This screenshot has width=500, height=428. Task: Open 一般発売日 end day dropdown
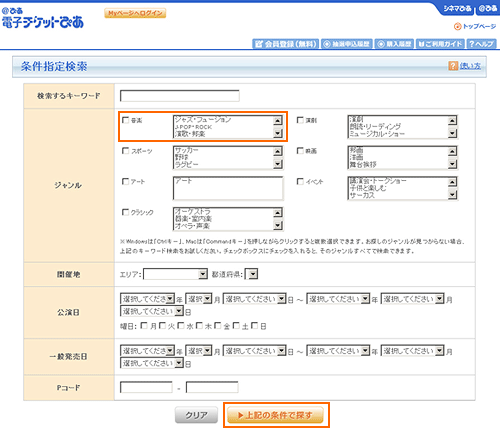(x=152, y=363)
